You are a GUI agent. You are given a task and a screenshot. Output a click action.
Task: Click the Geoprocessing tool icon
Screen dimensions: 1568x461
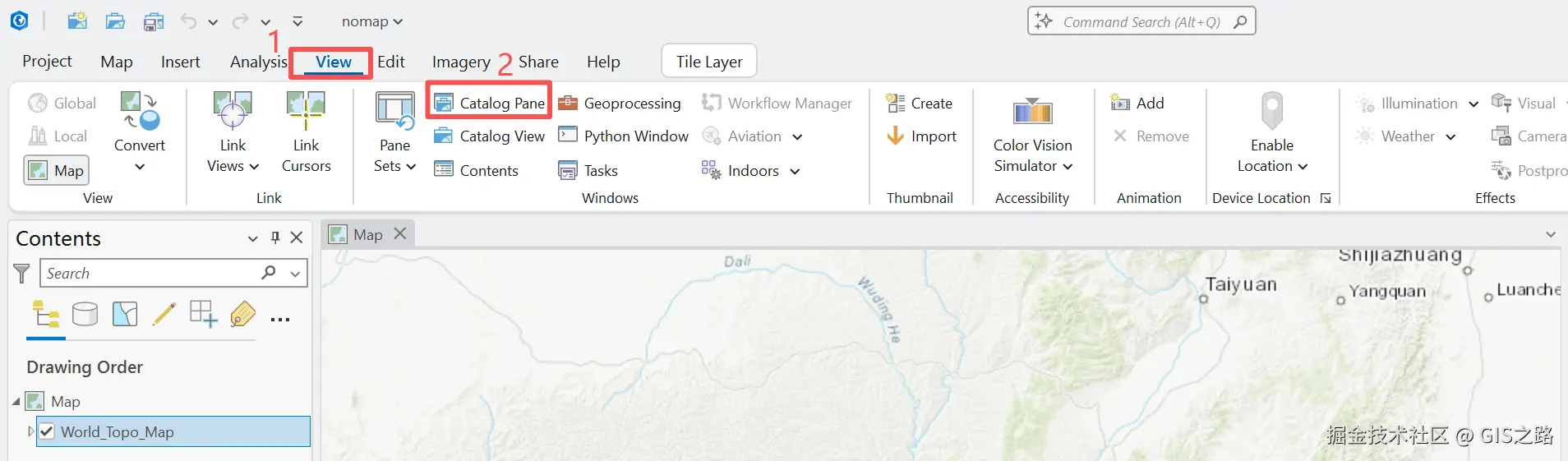(568, 103)
